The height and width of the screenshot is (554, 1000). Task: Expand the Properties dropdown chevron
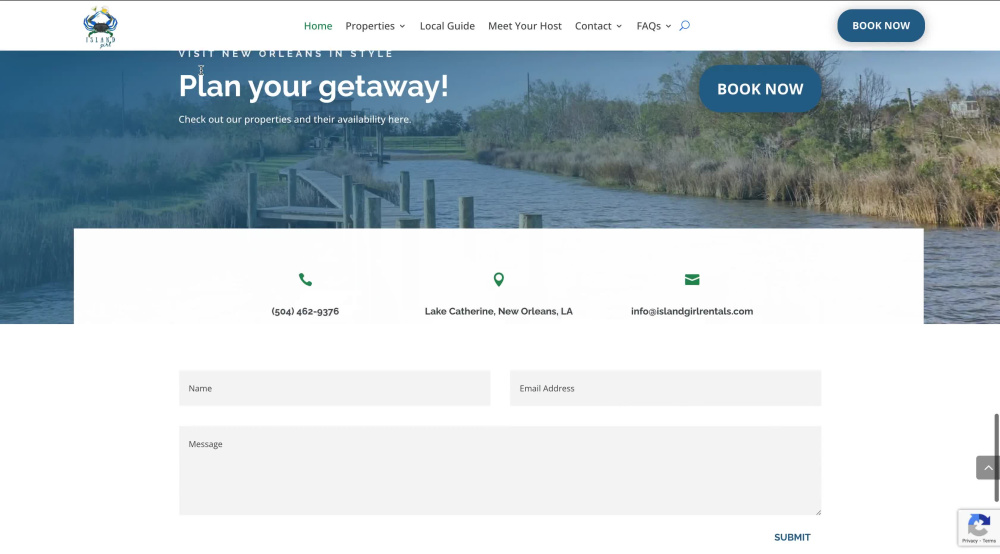tap(402, 26)
